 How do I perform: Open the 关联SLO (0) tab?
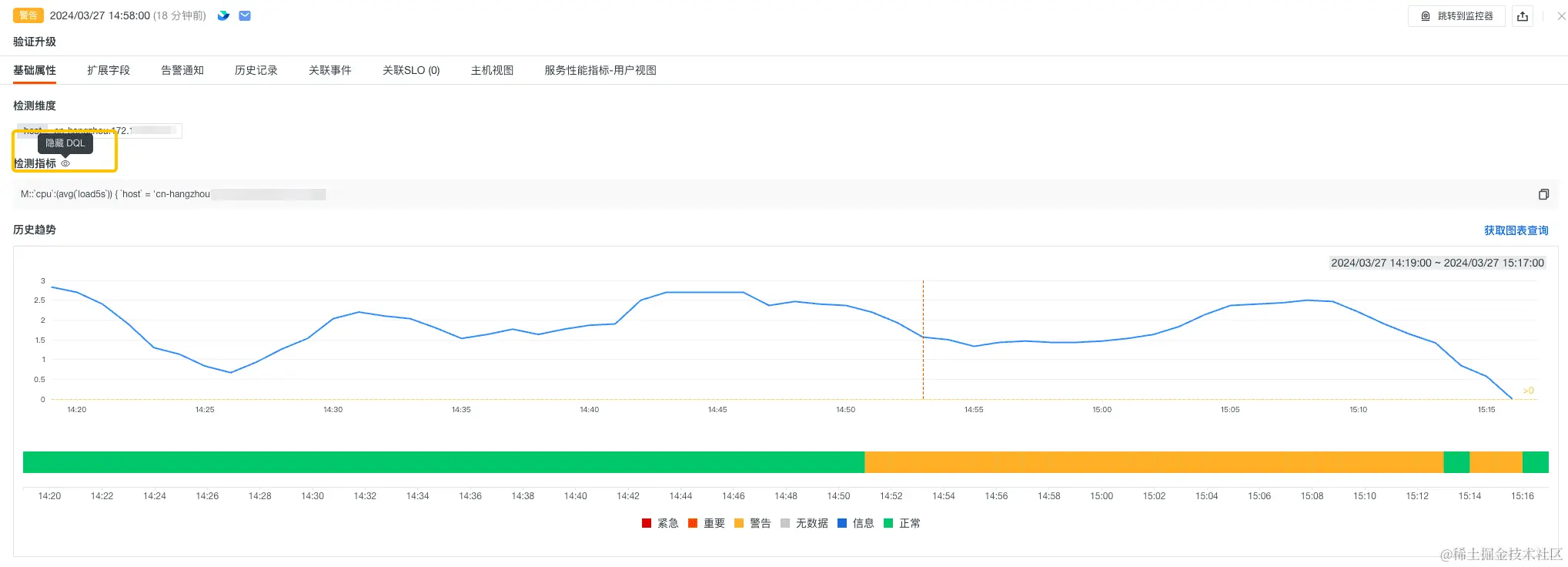pyautogui.click(x=411, y=70)
